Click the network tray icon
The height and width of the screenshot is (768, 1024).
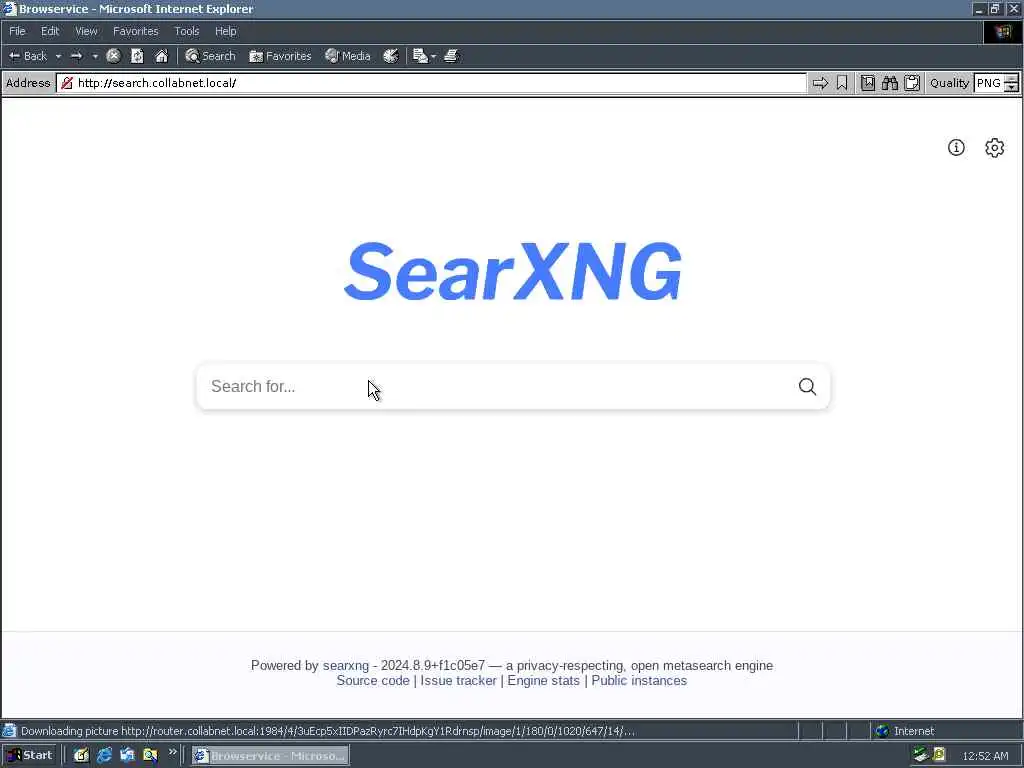pyautogui.click(x=921, y=755)
